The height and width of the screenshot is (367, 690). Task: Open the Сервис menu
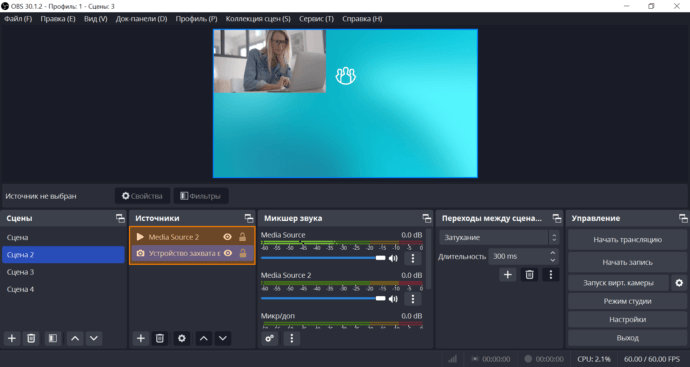tap(316, 19)
